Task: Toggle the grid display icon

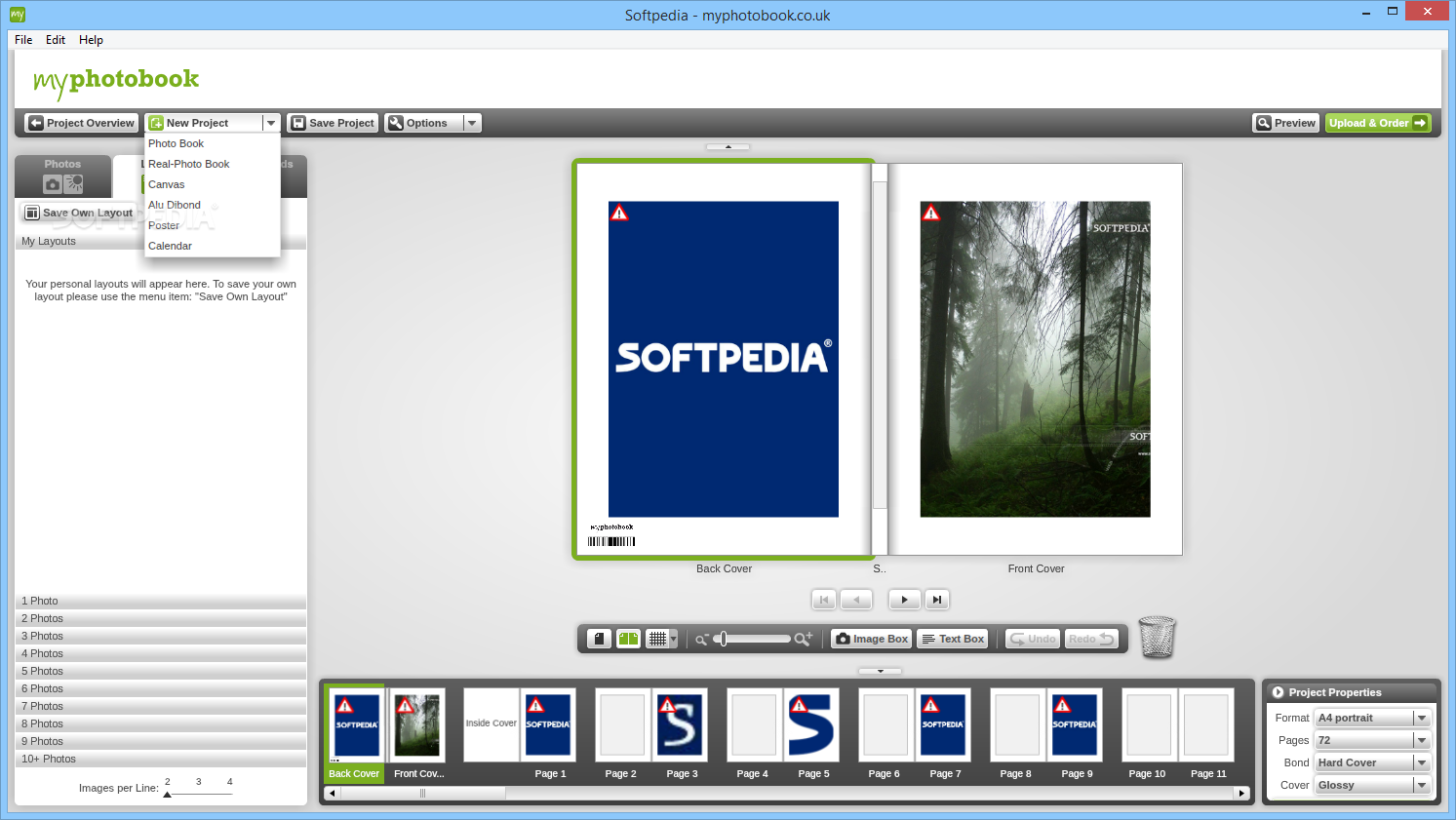Action: tap(658, 639)
